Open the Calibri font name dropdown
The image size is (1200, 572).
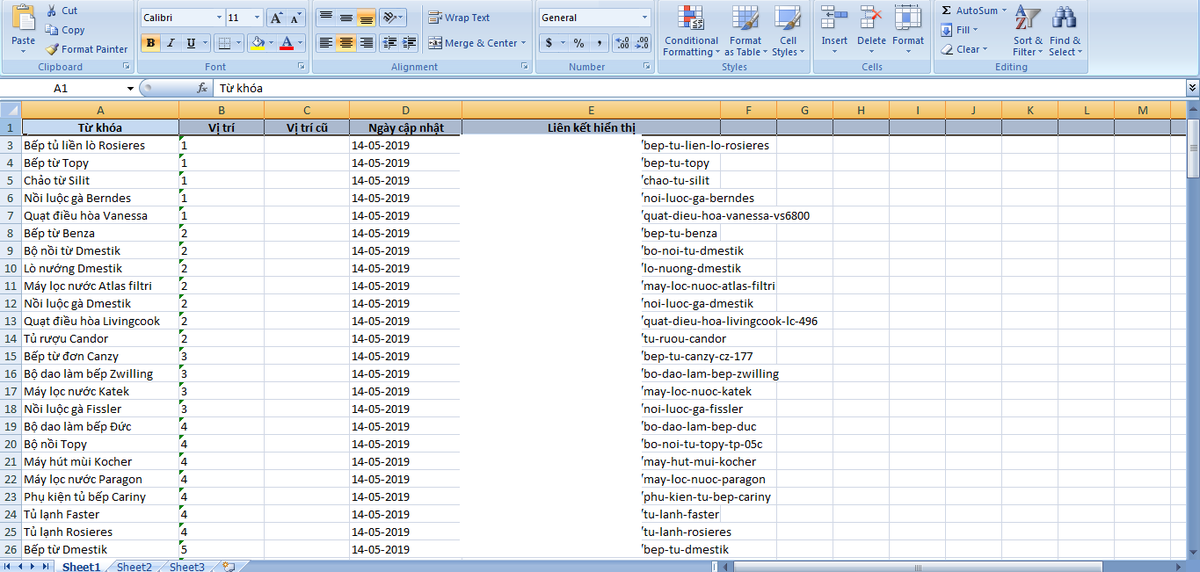(219, 18)
